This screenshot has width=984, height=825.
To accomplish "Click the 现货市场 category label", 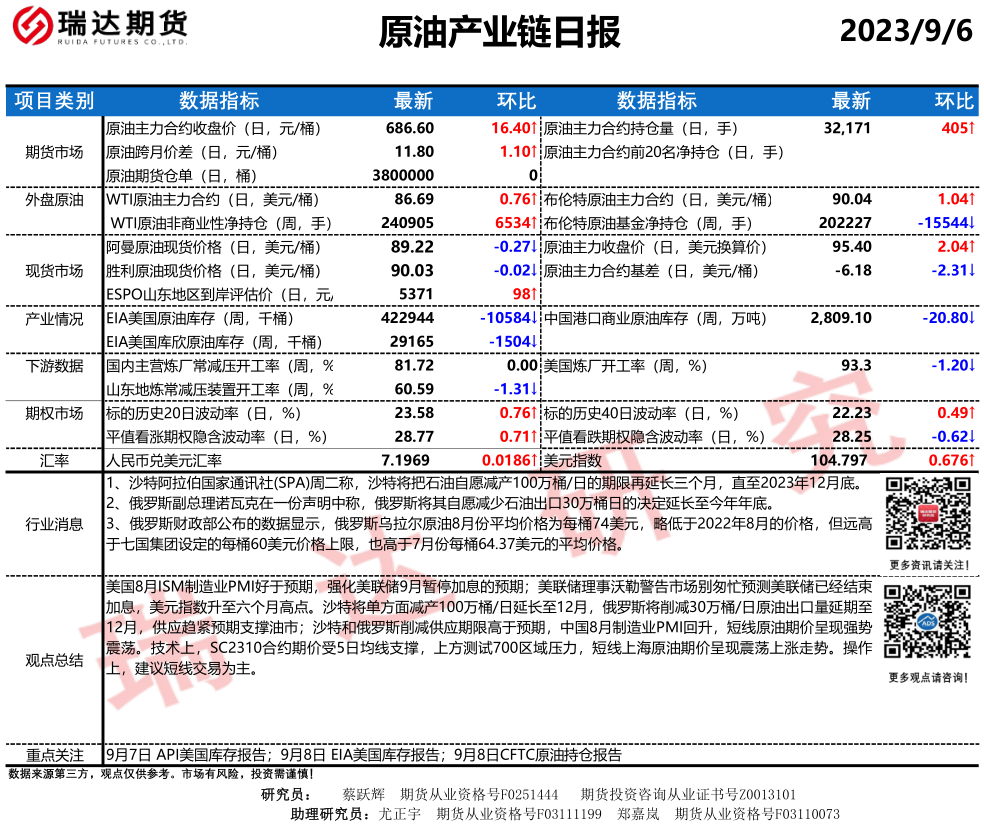I will tap(54, 270).
